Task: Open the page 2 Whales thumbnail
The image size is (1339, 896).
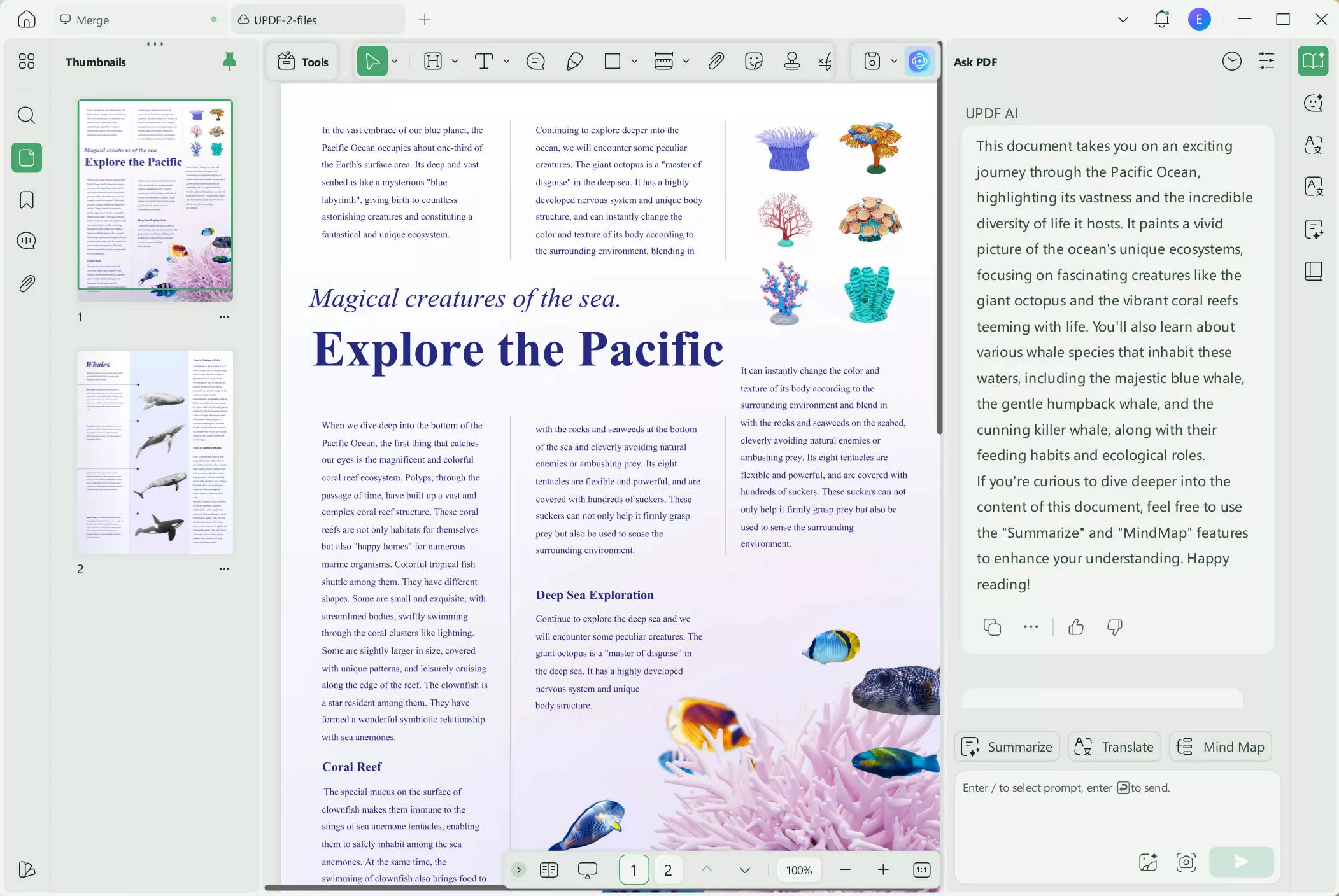Action: click(155, 452)
